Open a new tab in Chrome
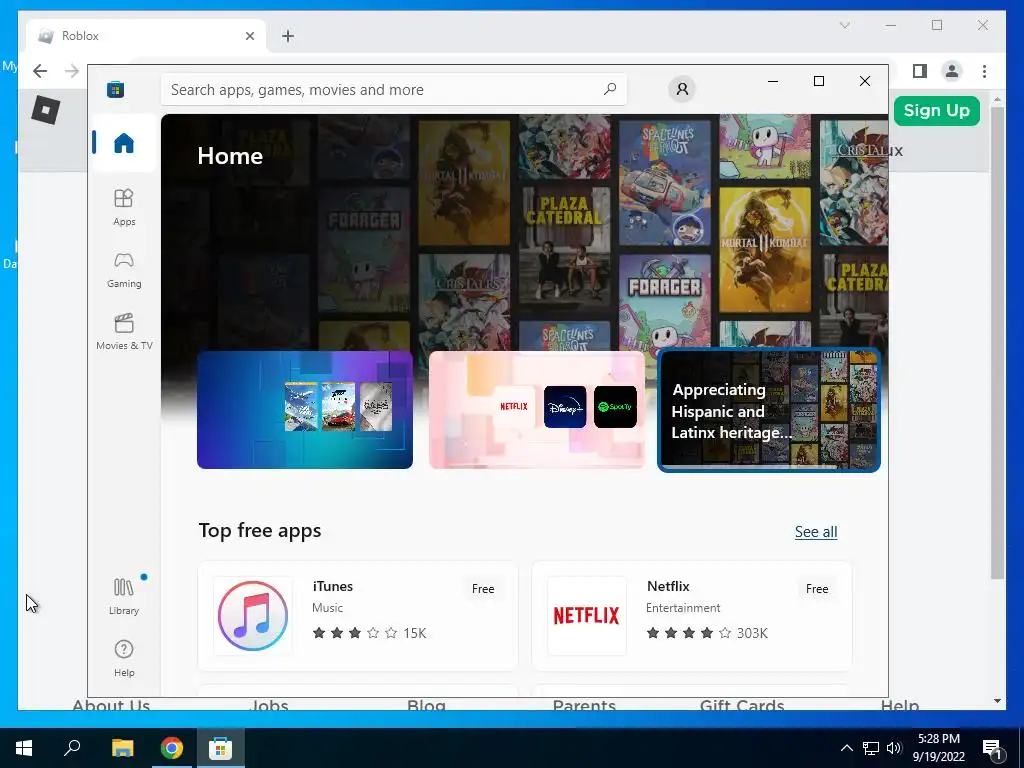The height and width of the screenshot is (768, 1024). tap(288, 36)
